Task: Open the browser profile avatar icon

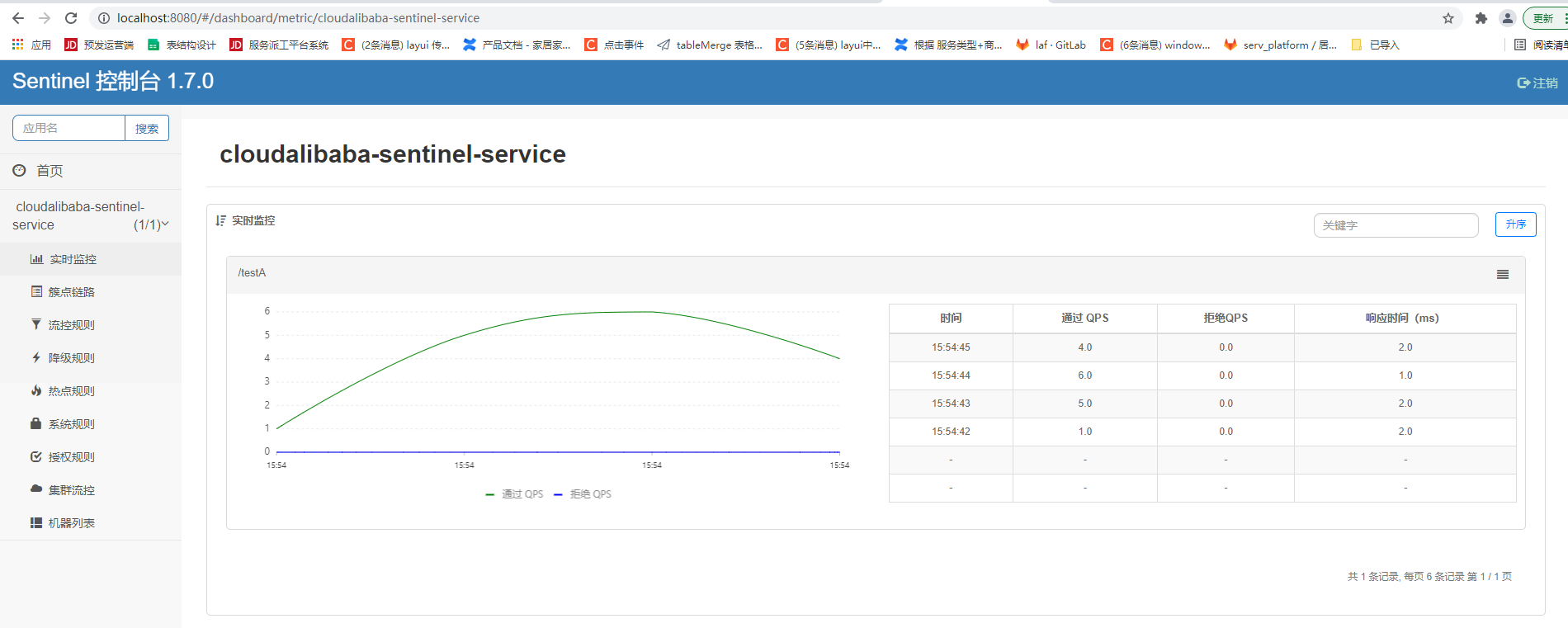Action: click(x=1508, y=18)
